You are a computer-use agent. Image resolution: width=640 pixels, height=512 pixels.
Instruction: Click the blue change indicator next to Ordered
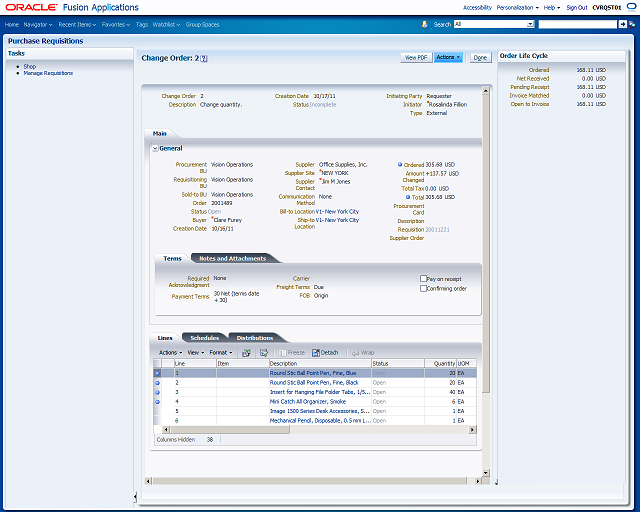(400, 165)
